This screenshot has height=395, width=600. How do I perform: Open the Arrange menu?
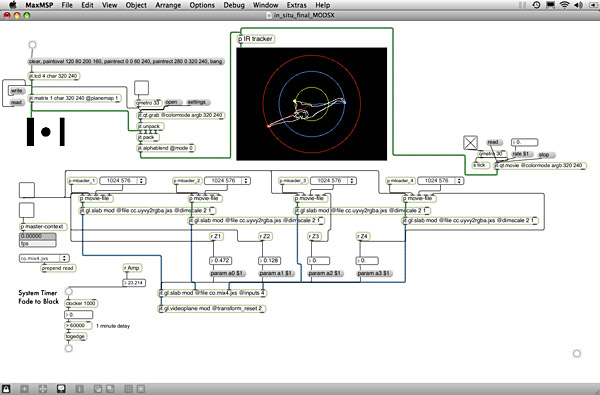click(168, 5)
